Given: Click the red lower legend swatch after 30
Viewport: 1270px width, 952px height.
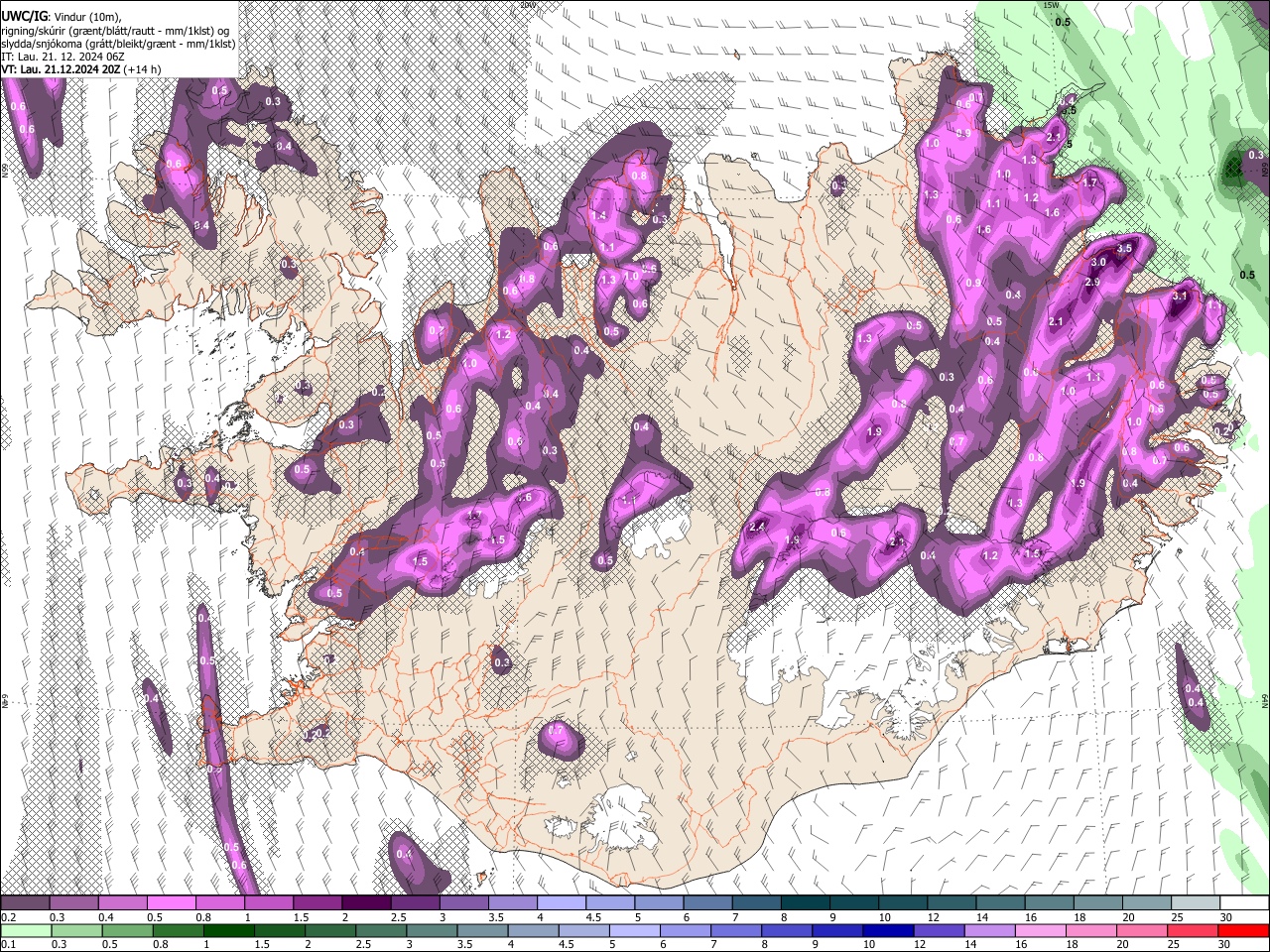Looking at the screenshot, I should pyautogui.click(x=1242, y=930).
